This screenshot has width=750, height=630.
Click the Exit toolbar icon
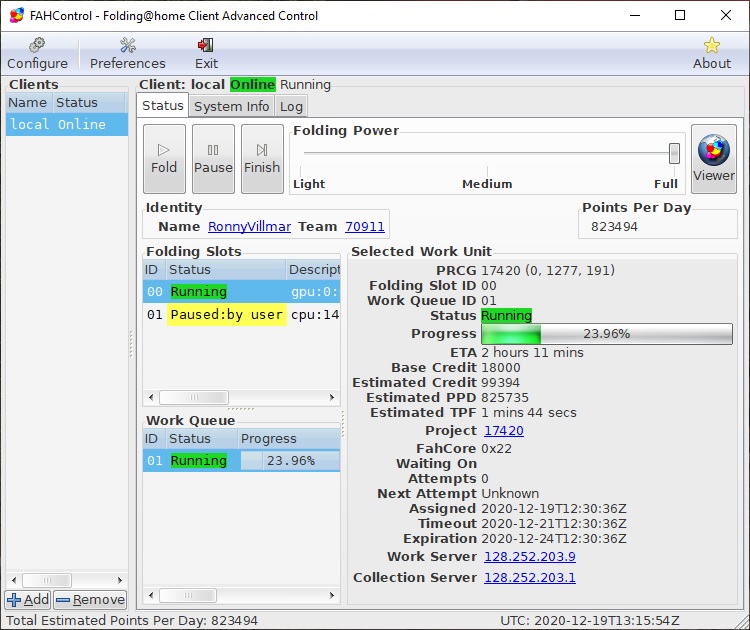(x=206, y=54)
